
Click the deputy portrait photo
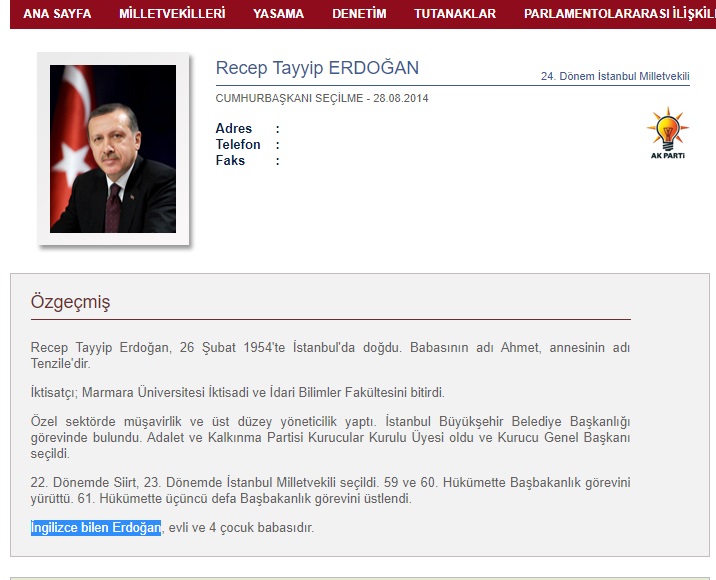pos(113,149)
